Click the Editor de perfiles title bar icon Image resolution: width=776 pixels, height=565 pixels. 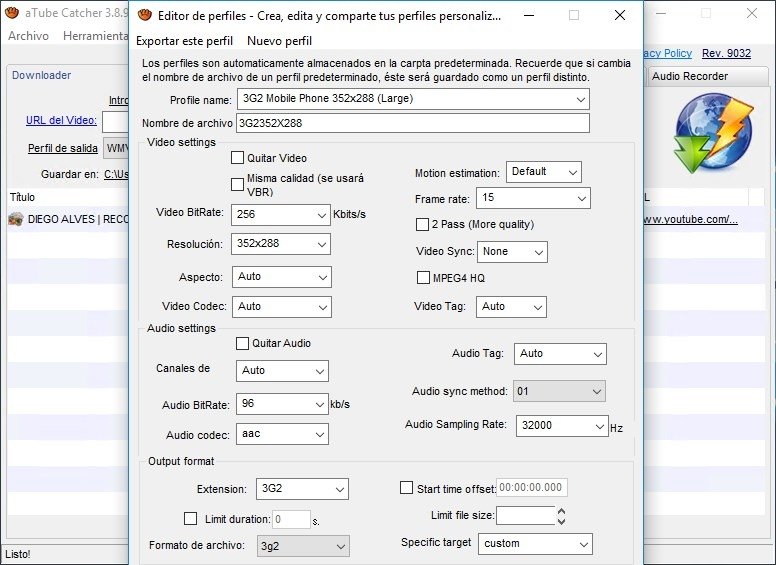[145, 15]
